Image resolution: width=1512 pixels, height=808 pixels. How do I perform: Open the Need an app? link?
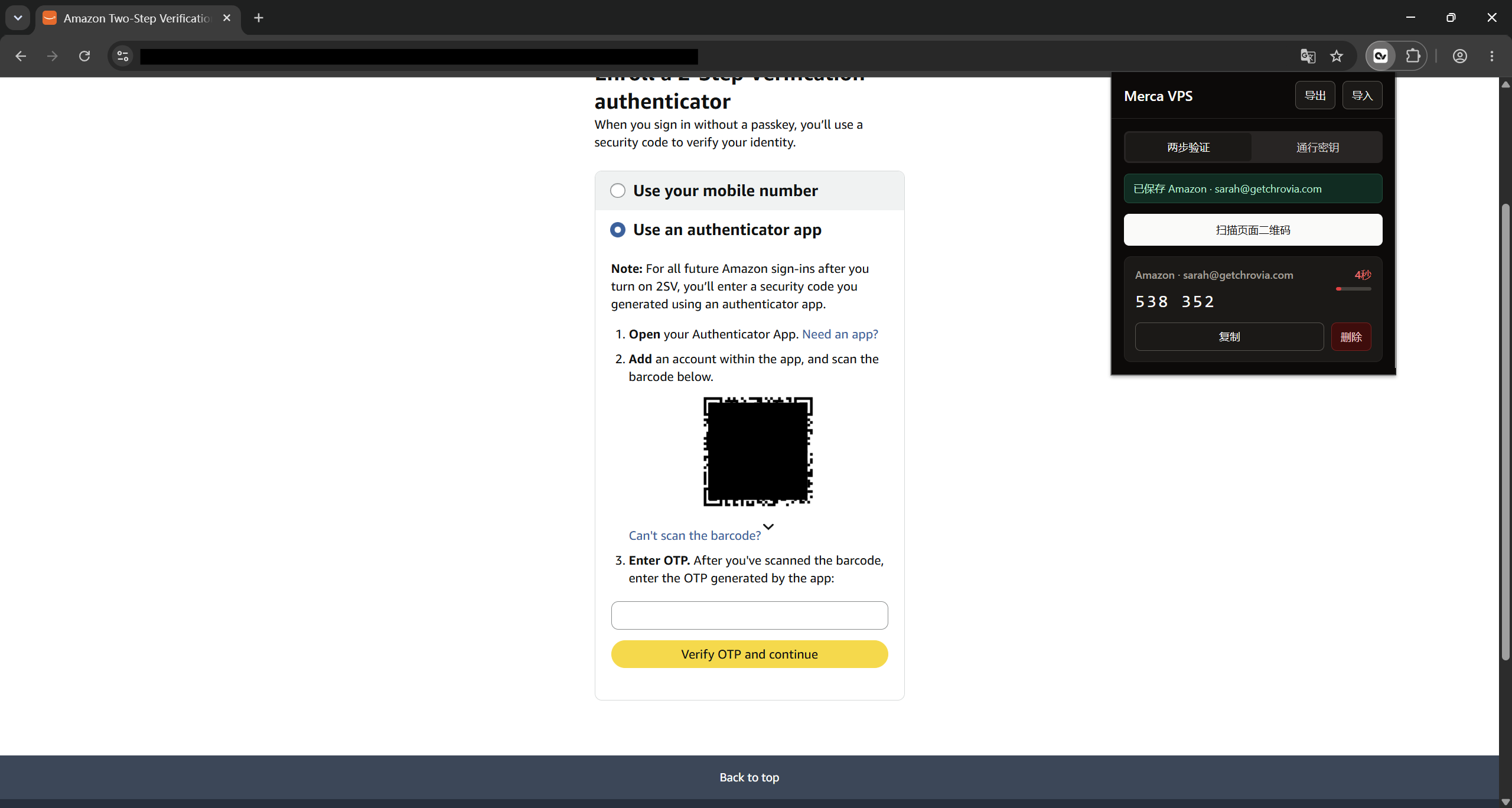[840, 334]
